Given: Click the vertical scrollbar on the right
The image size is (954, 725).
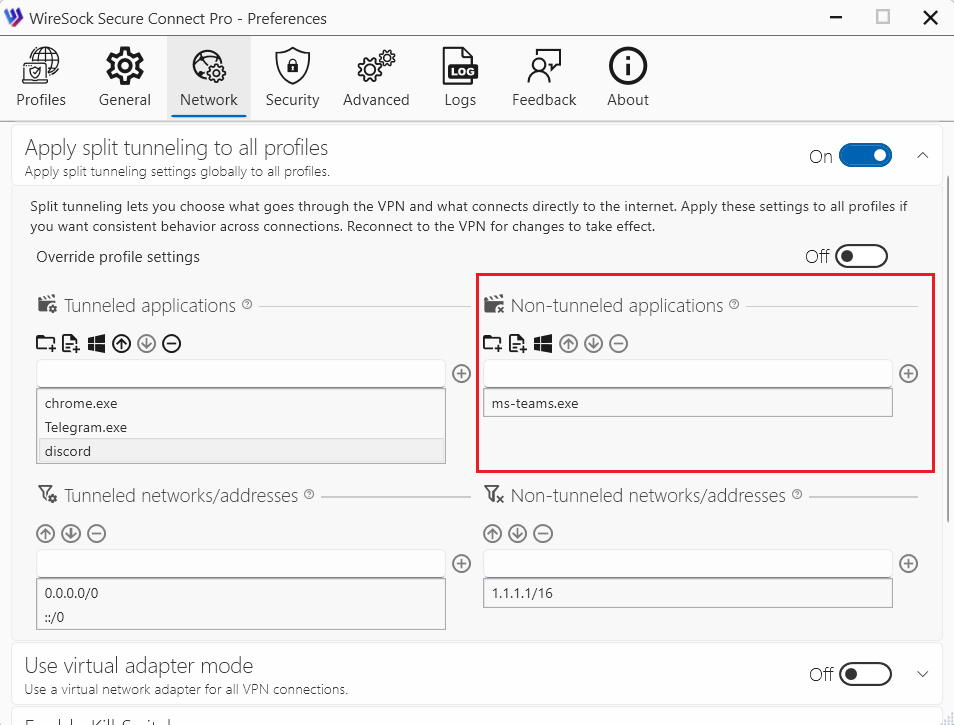Looking at the screenshot, I should click(948, 350).
